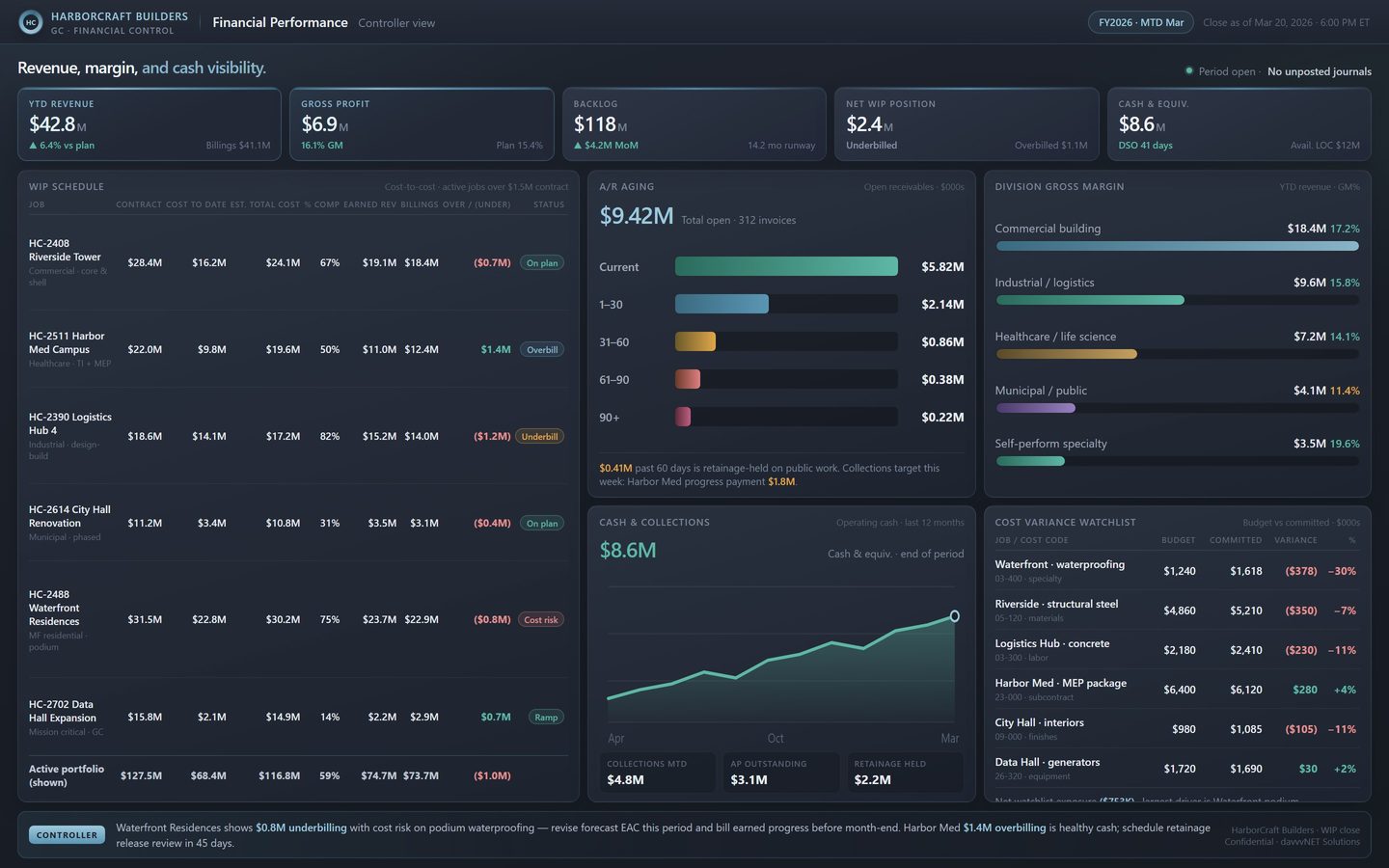Click the Overbill badge for Harbor Med
Screen dimensions: 1389x868
pos(542,349)
